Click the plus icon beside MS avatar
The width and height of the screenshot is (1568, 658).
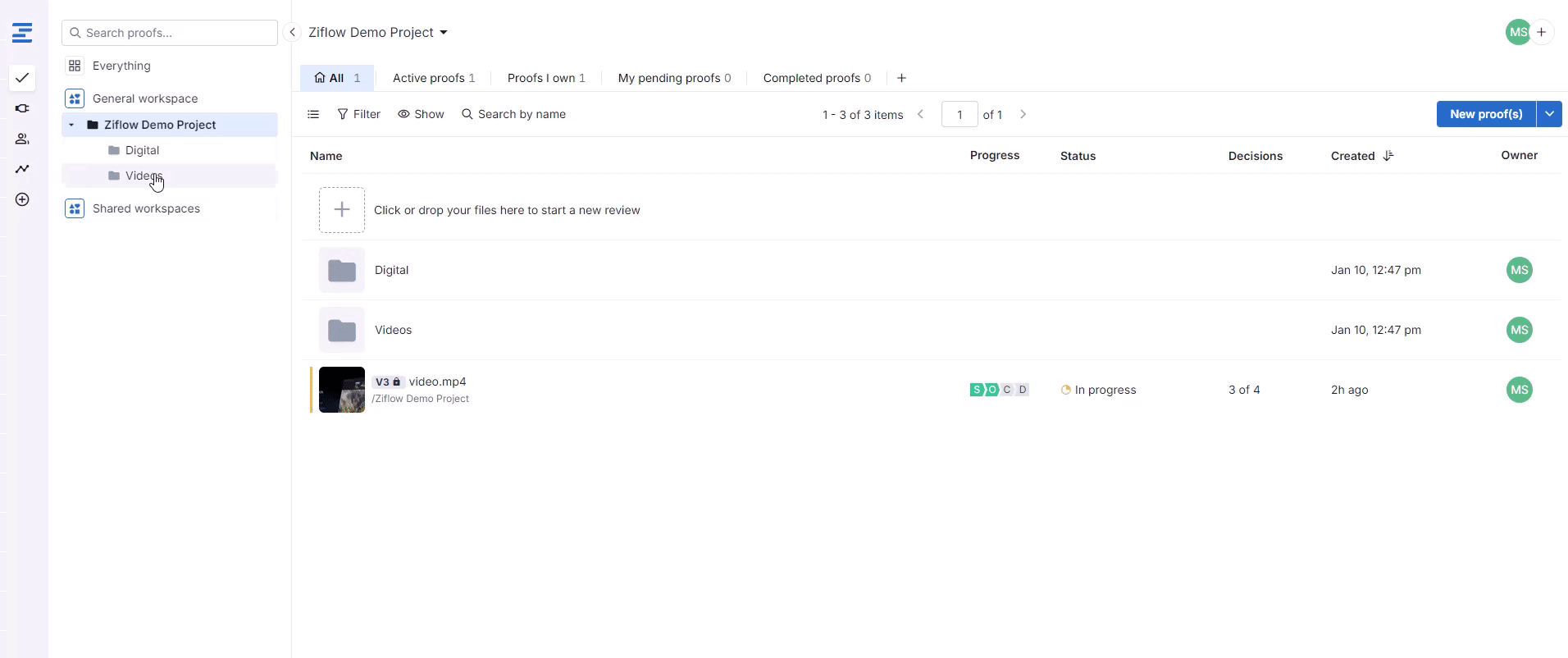pos(1542,32)
